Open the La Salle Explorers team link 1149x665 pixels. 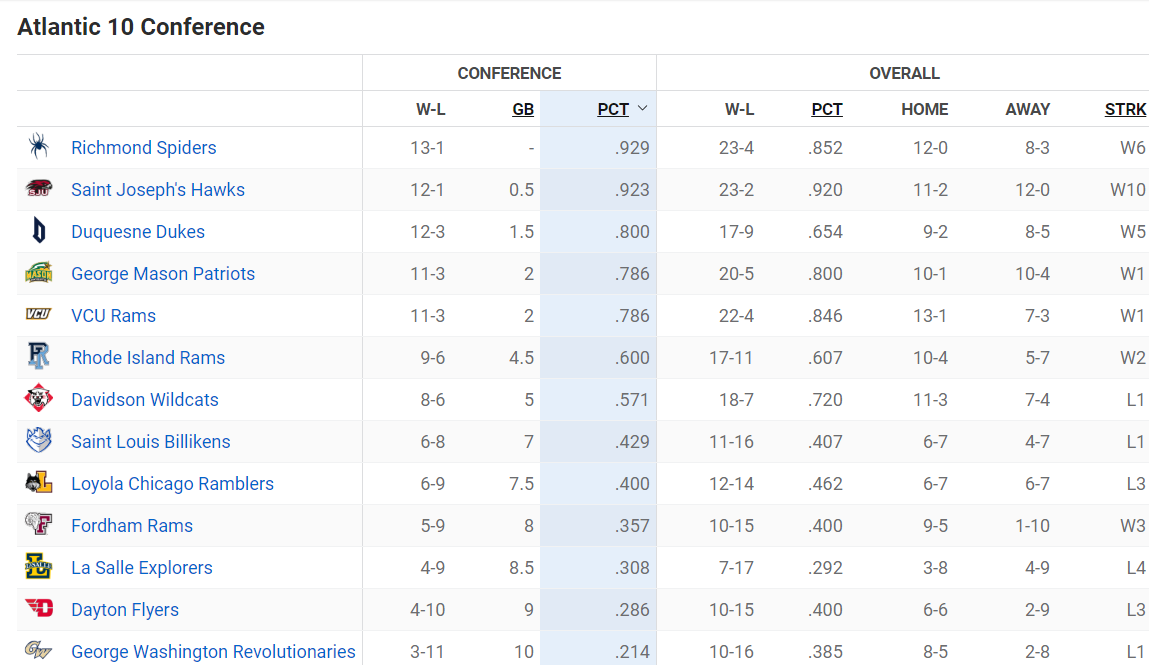(142, 567)
